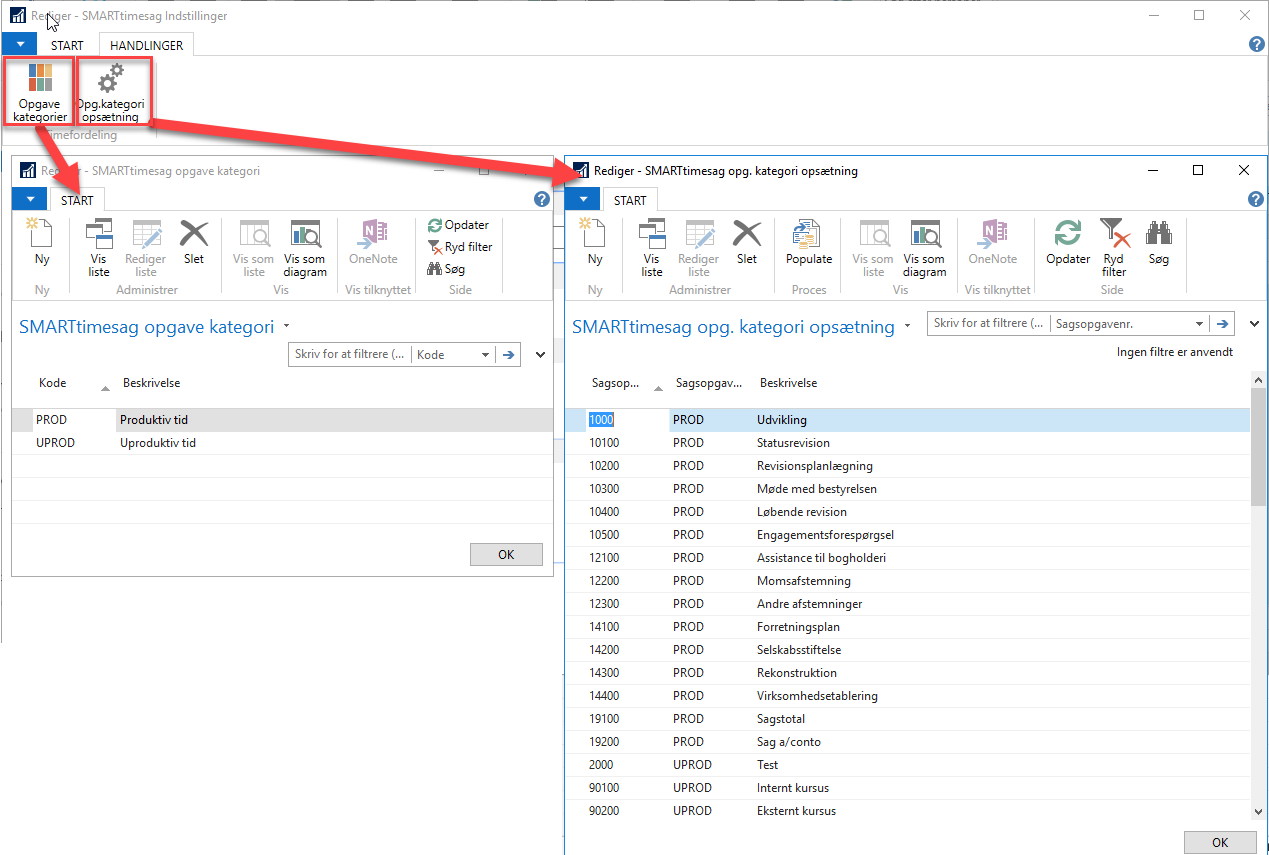Click Vis som diagram in opgave kategori window
1269x855 pixels.
point(304,248)
